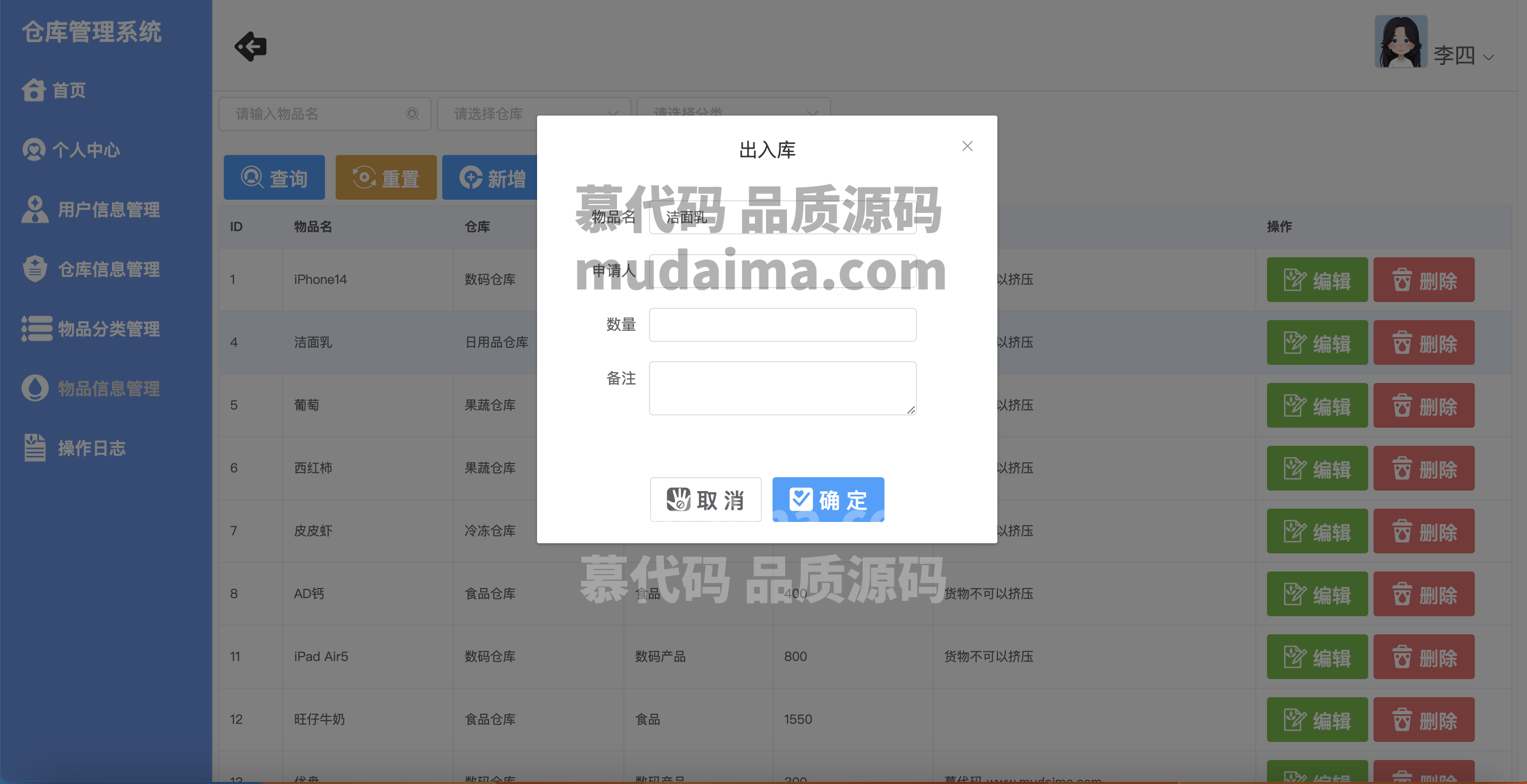Delete the AD钙 row
1527x784 pixels.
click(x=1424, y=594)
